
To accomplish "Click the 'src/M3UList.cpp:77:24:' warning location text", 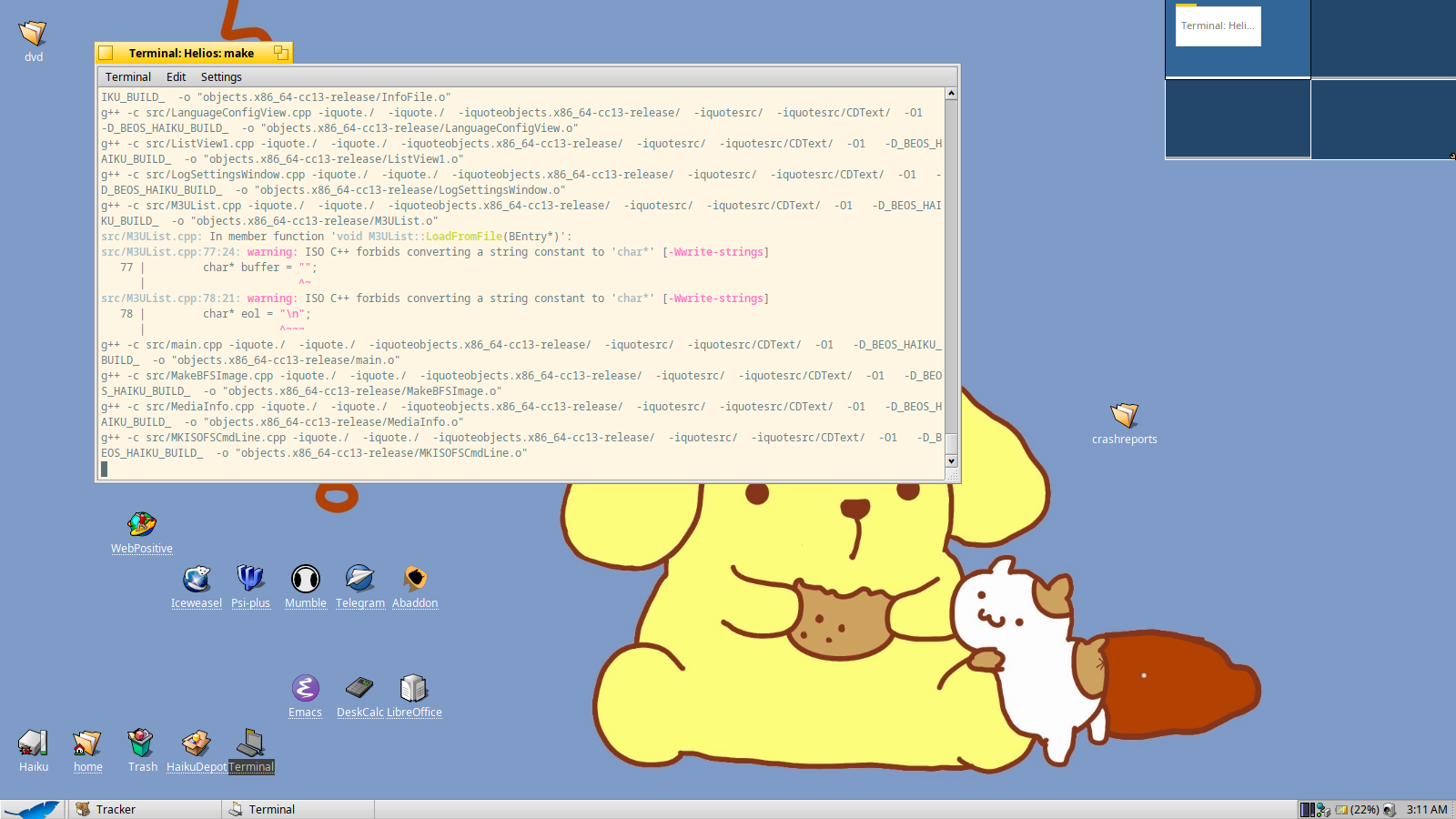I will coord(171,252).
